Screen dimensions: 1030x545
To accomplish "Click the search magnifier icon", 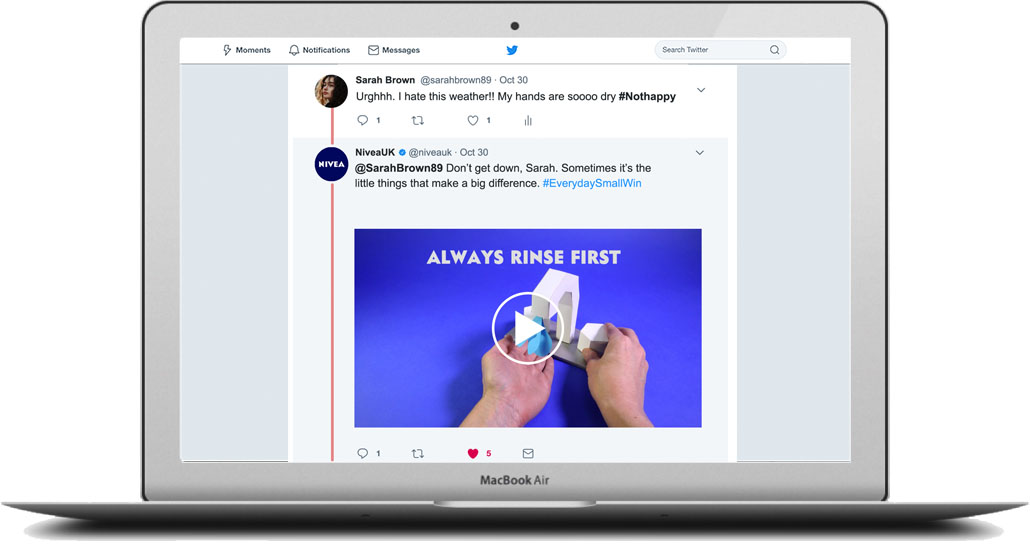I will [774, 50].
